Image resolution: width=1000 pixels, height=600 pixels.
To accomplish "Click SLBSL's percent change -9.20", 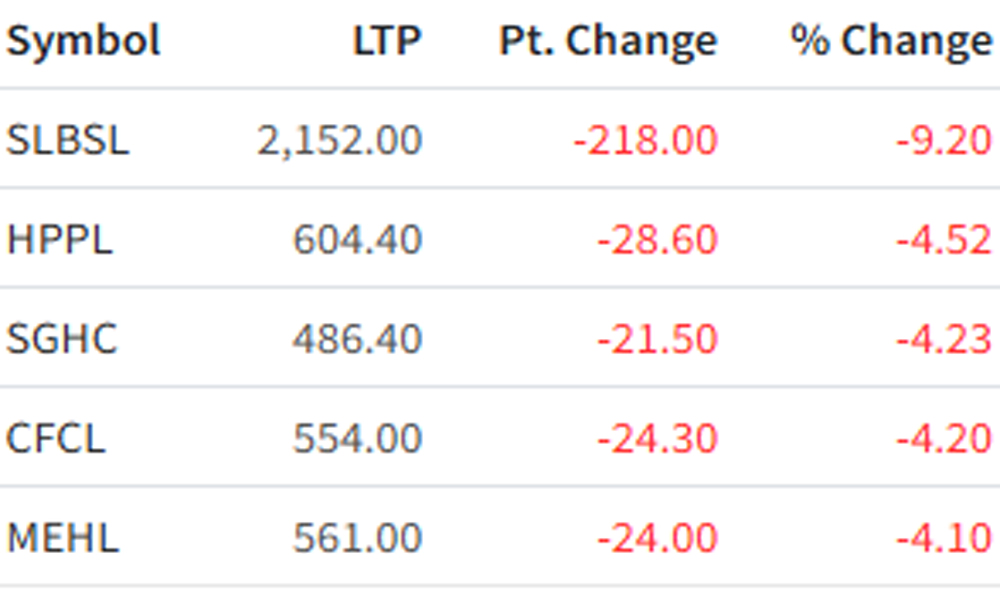I will [944, 140].
